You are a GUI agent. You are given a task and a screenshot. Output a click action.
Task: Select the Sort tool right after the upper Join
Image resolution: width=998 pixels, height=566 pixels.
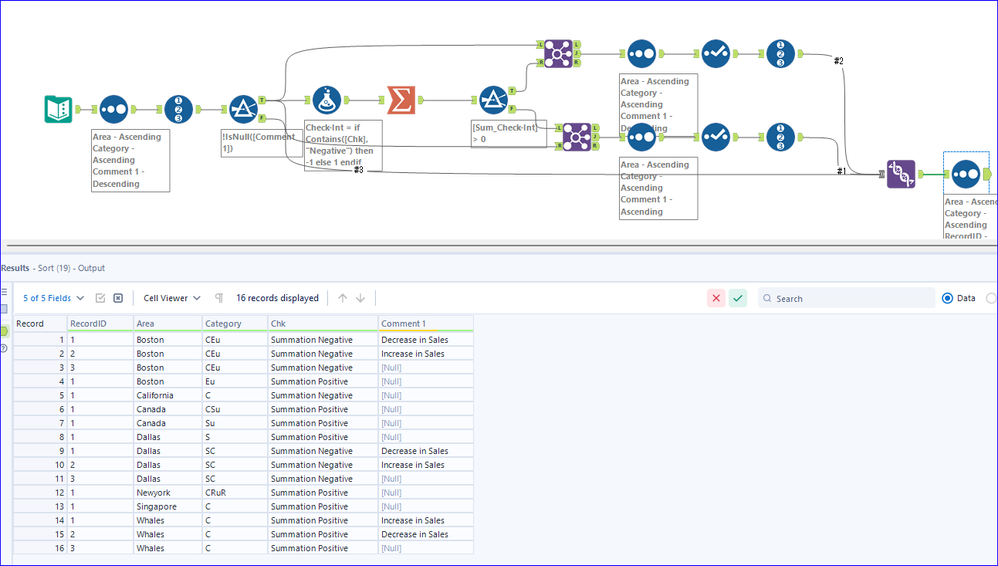tap(642, 54)
